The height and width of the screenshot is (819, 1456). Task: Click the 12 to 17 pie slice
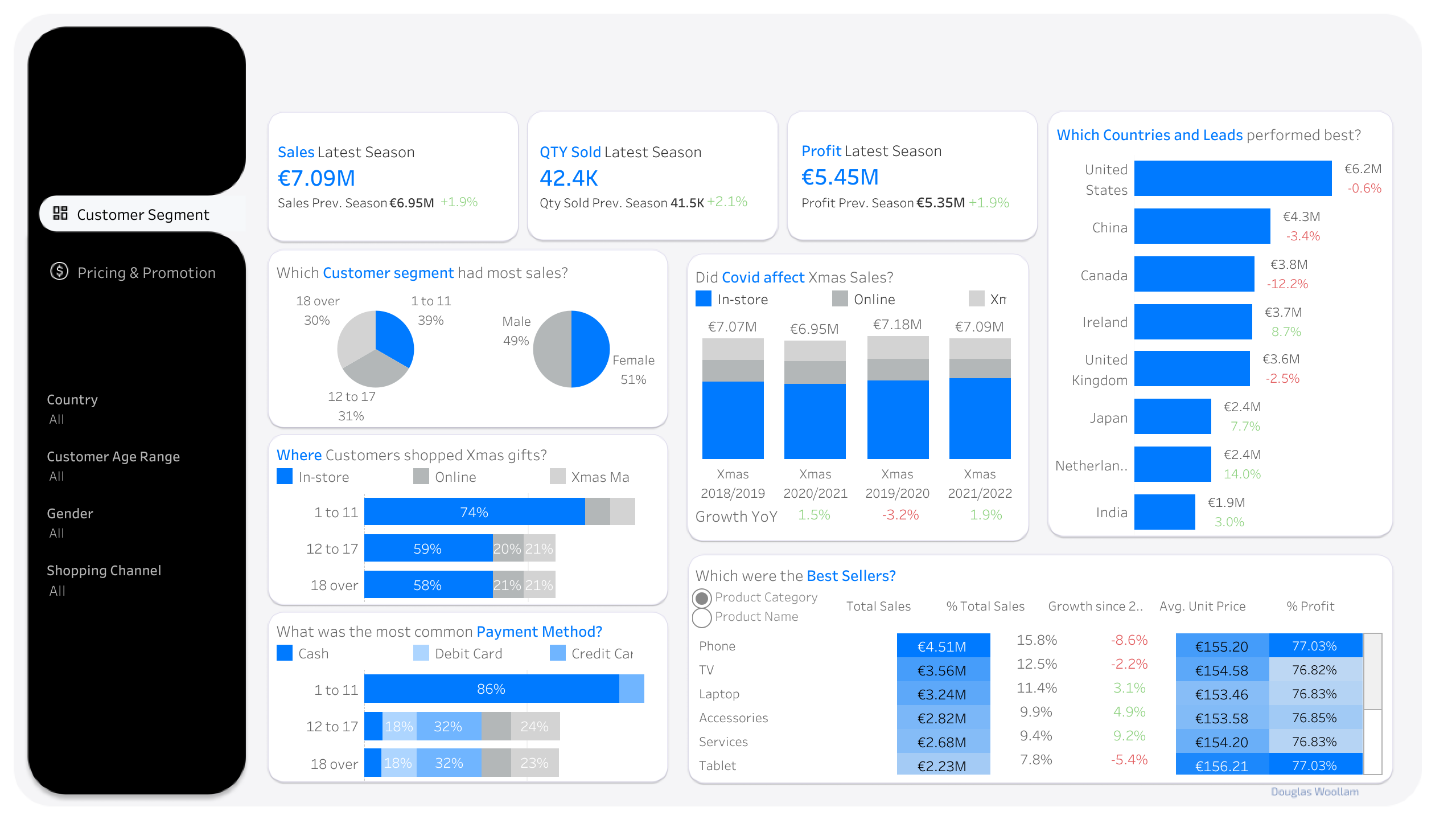click(x=376, y=370)
